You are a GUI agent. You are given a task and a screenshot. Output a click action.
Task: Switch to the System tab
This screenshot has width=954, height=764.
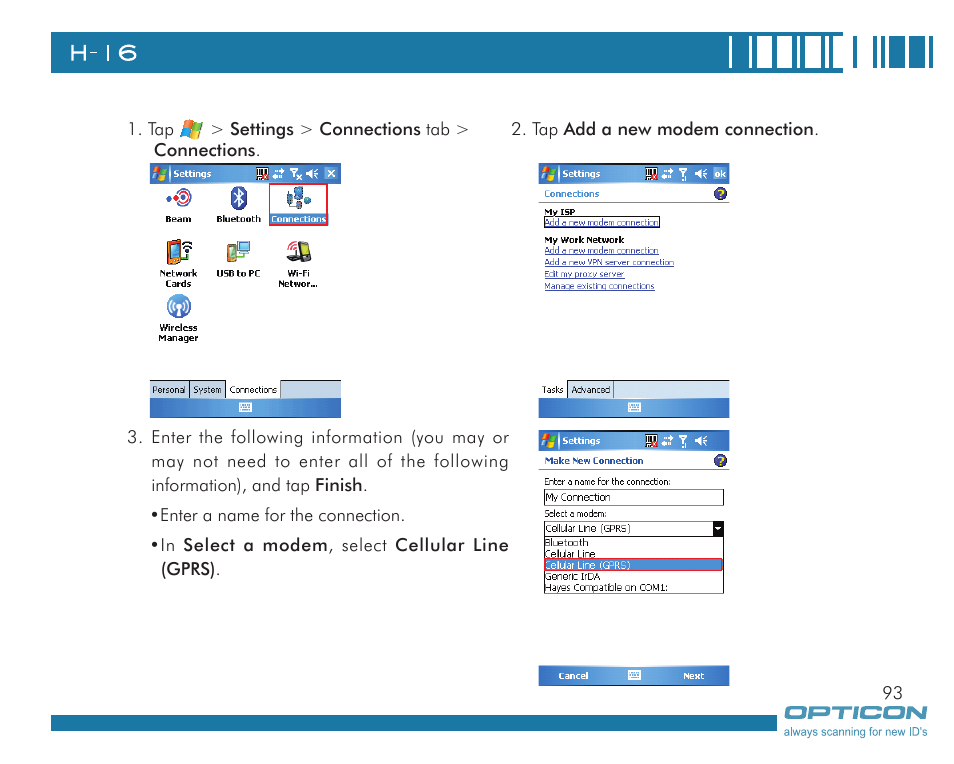tap(207, 389)
